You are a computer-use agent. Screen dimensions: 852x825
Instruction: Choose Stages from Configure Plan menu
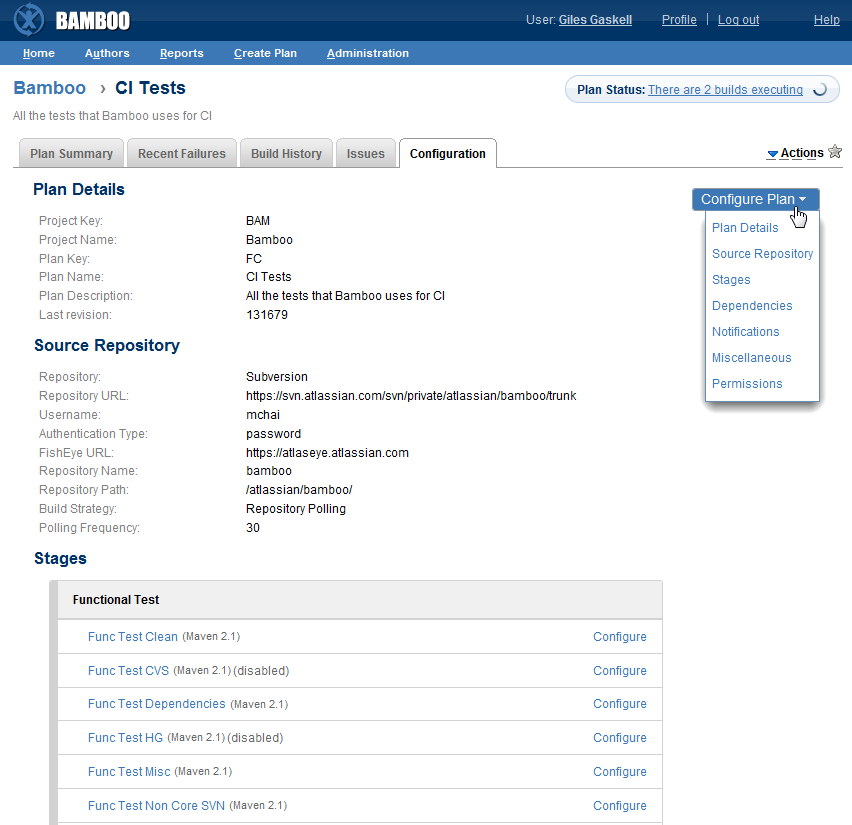click(x=731, y=280)
